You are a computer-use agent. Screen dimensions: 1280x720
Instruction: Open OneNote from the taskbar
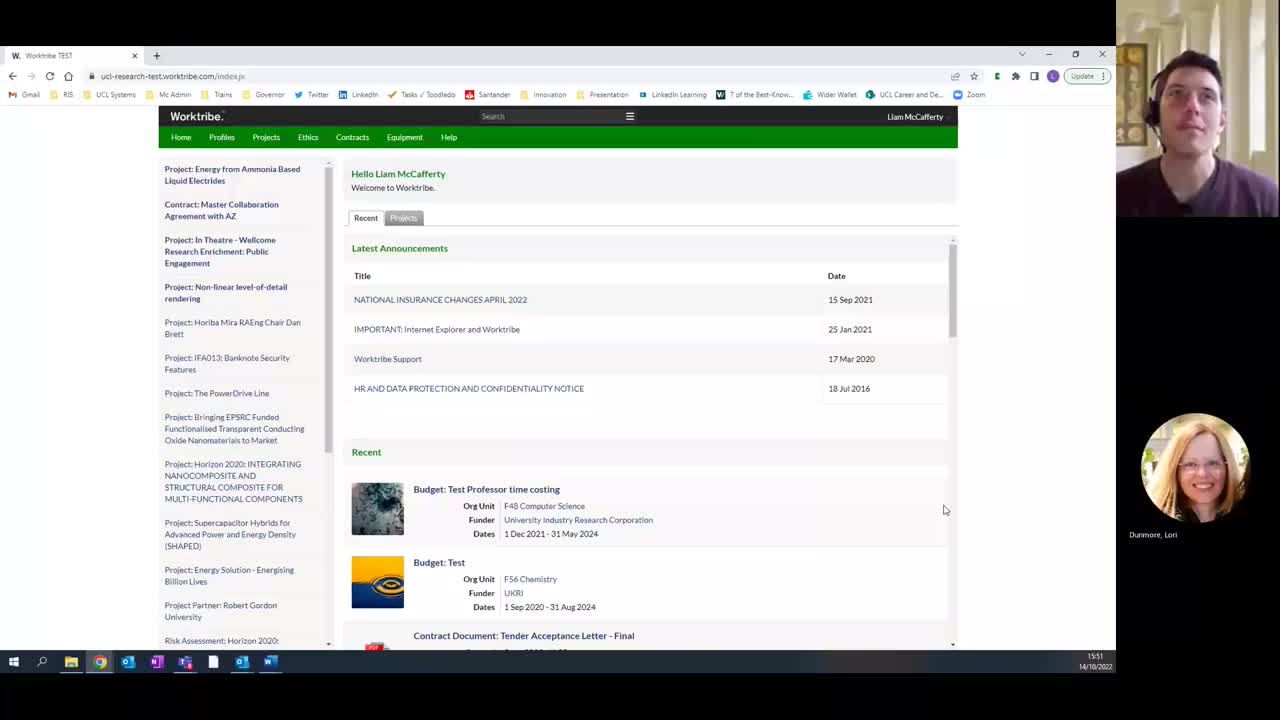tap(156, 661)
